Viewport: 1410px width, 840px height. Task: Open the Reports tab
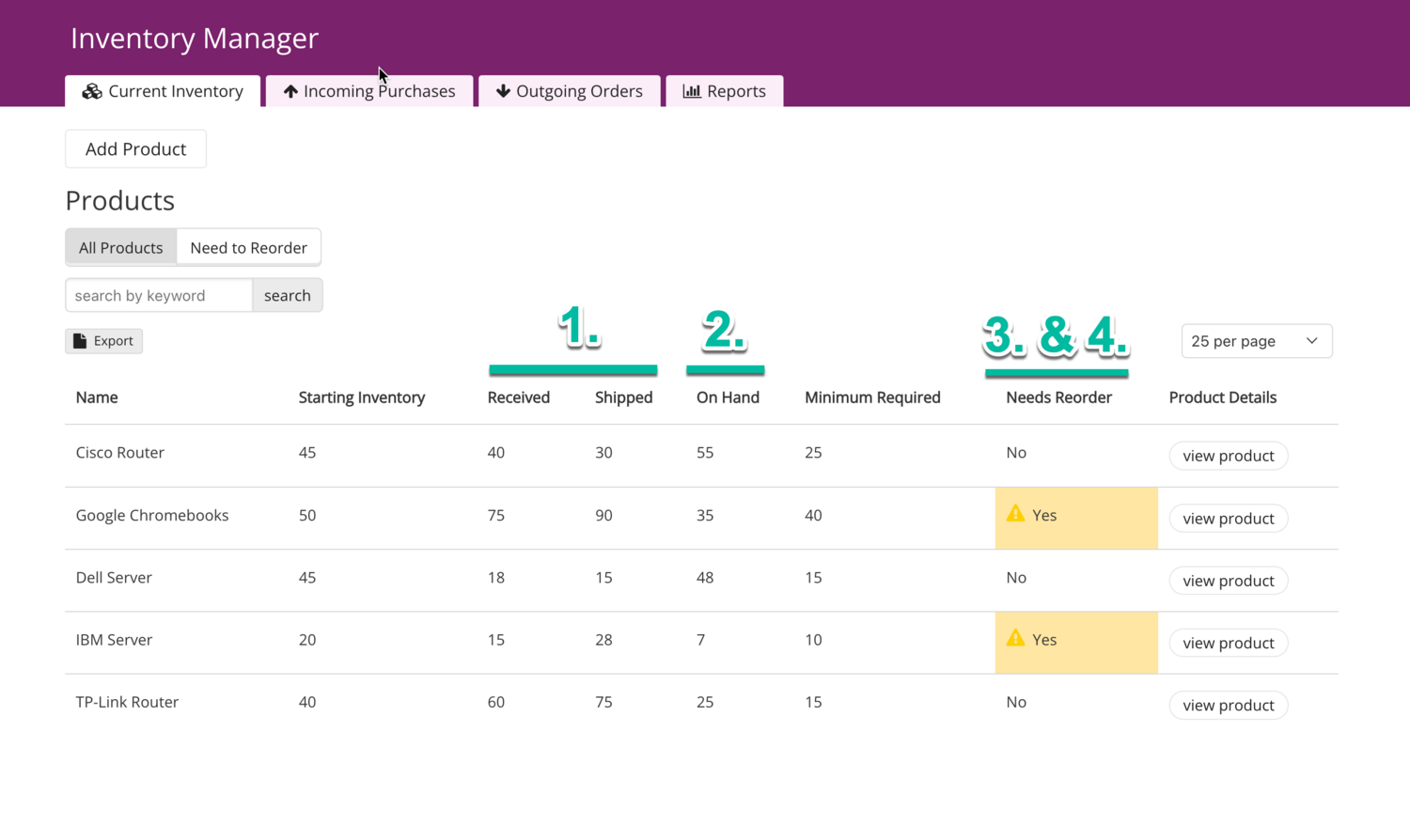tap(724, 90)
